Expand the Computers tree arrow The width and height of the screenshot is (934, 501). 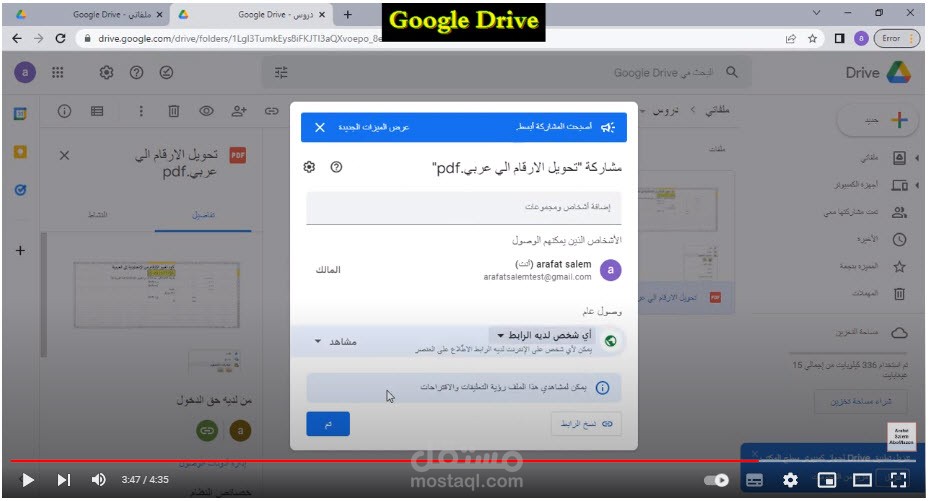(918, 185)
